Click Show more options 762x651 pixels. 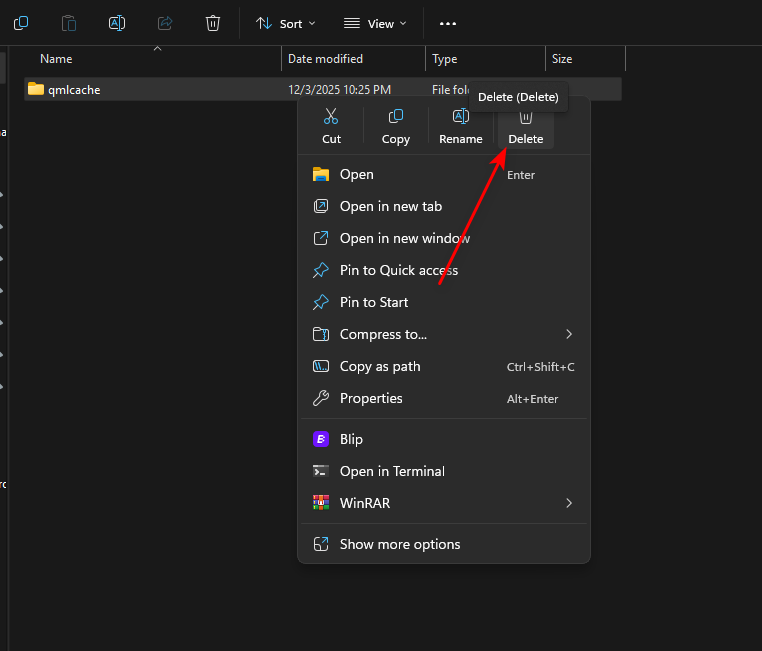click(400, 544)
